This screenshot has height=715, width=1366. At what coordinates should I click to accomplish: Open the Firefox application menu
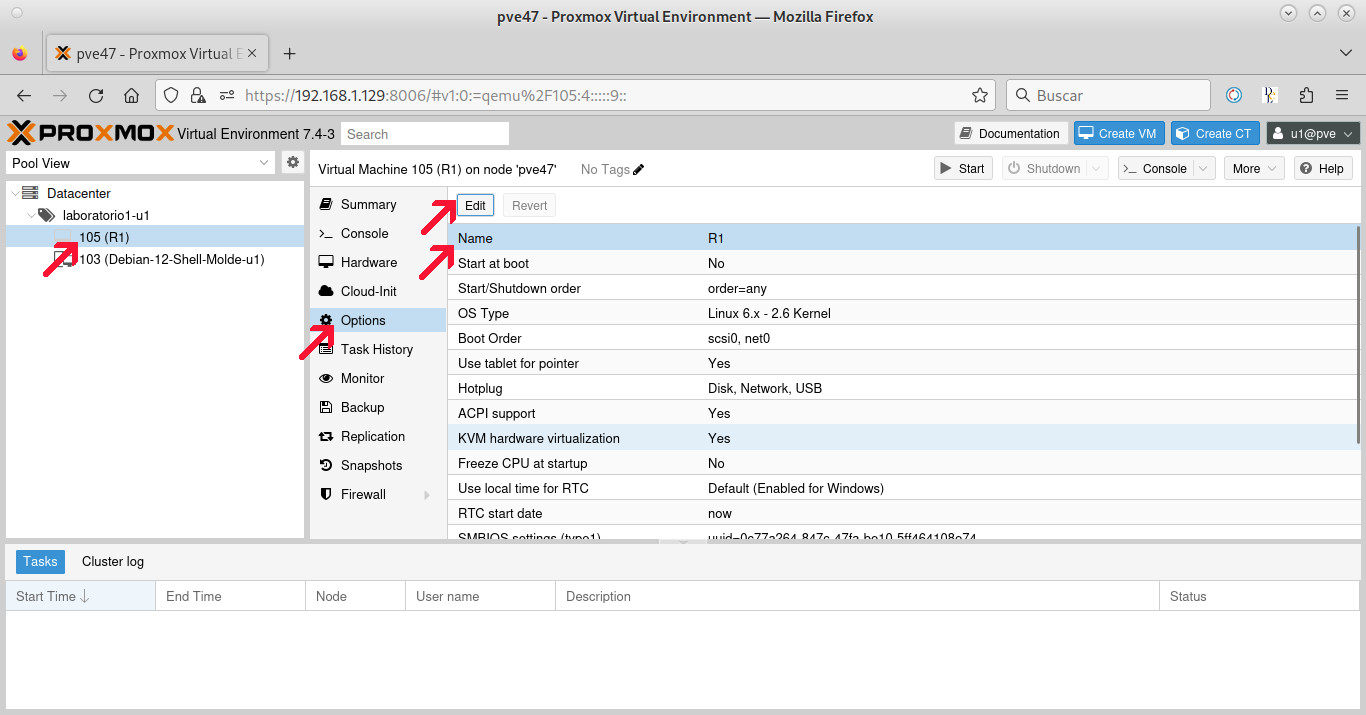coord(1342,95)
